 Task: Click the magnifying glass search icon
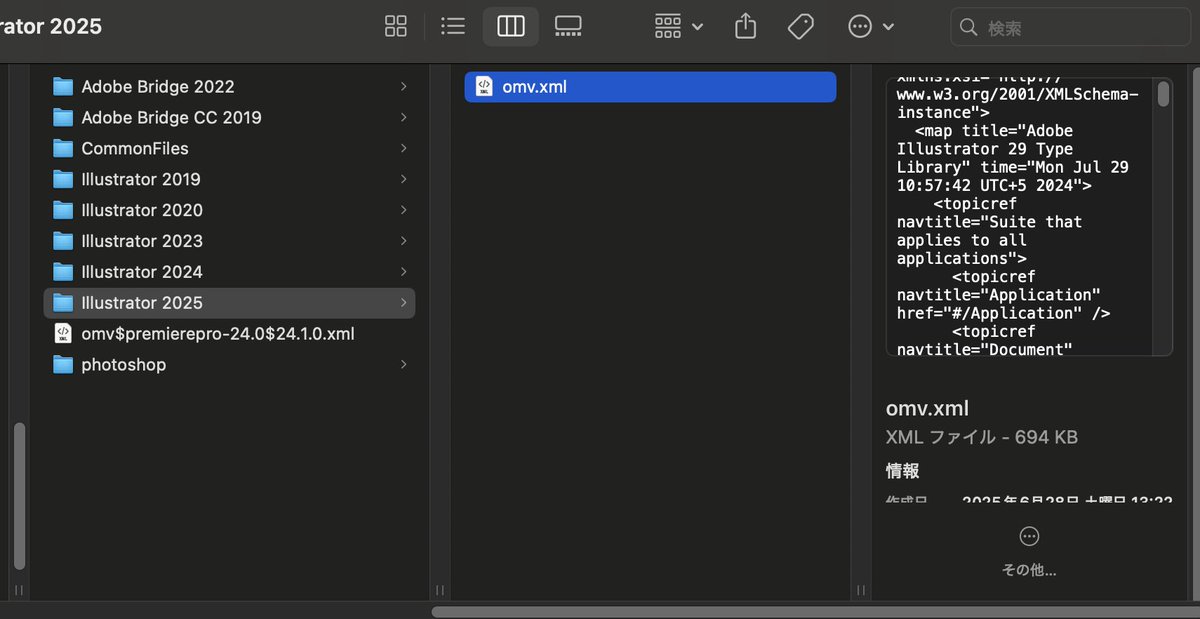point(969,28)
